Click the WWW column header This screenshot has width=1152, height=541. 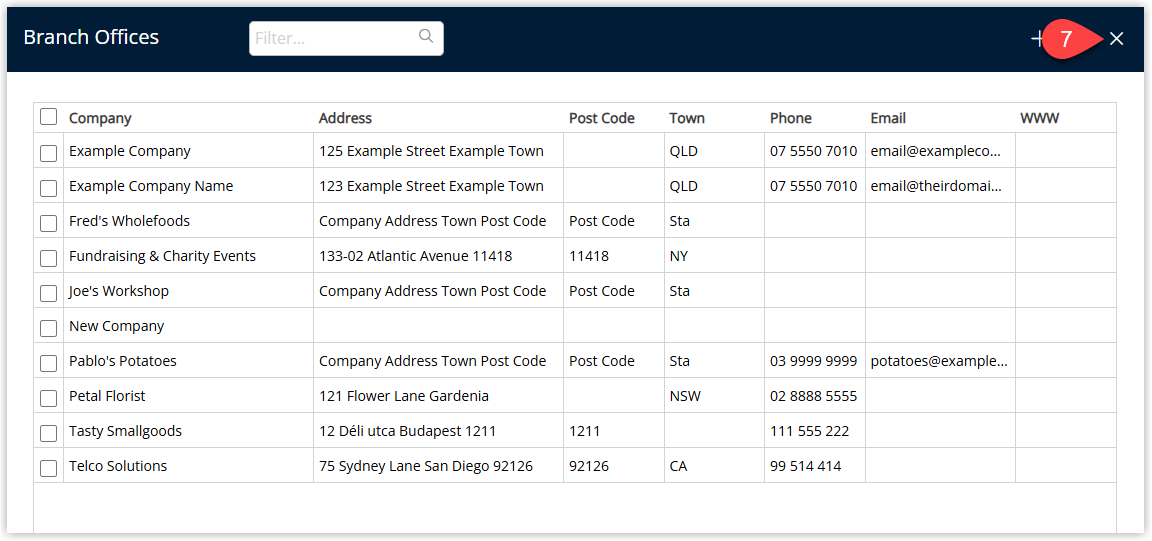(1040, 118)
